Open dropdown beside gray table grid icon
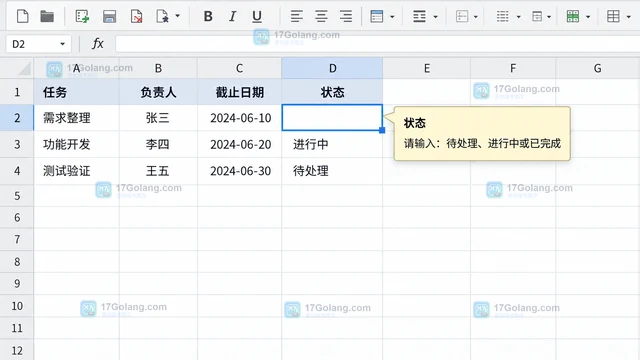The image size is (640, 360). pyautogui.click(x=629, y=17)
